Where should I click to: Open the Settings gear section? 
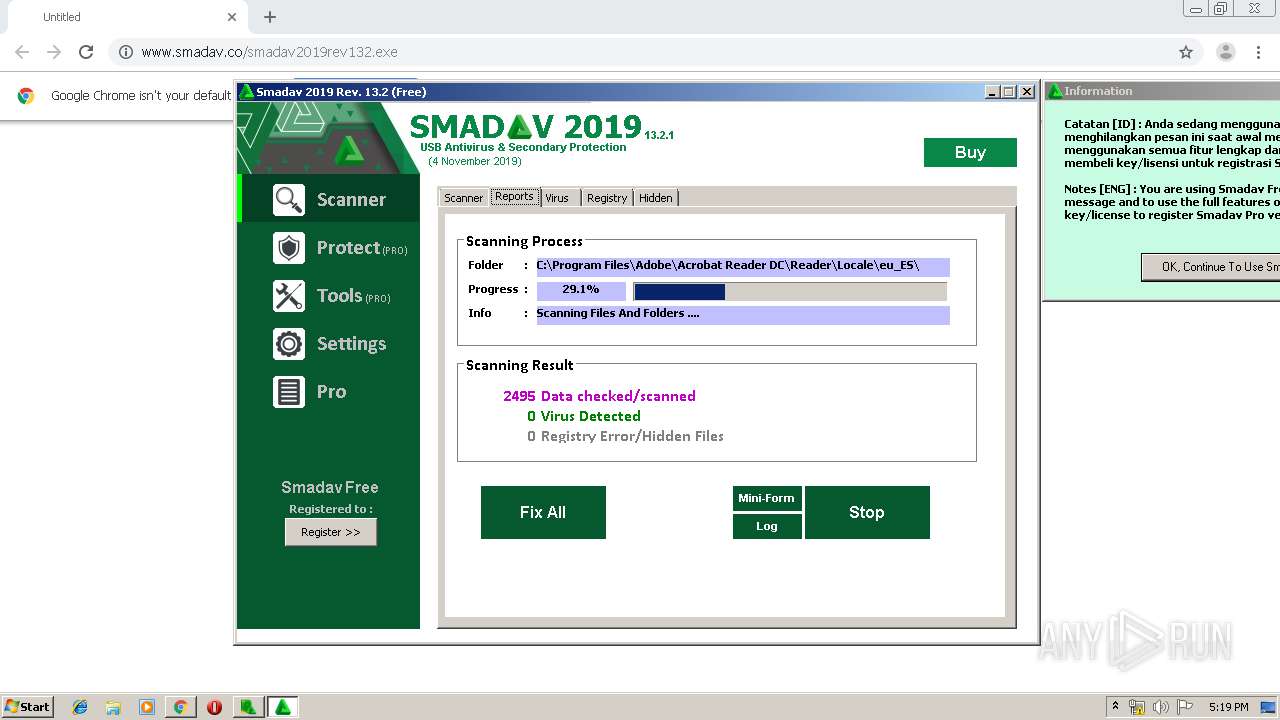(329, 344)
